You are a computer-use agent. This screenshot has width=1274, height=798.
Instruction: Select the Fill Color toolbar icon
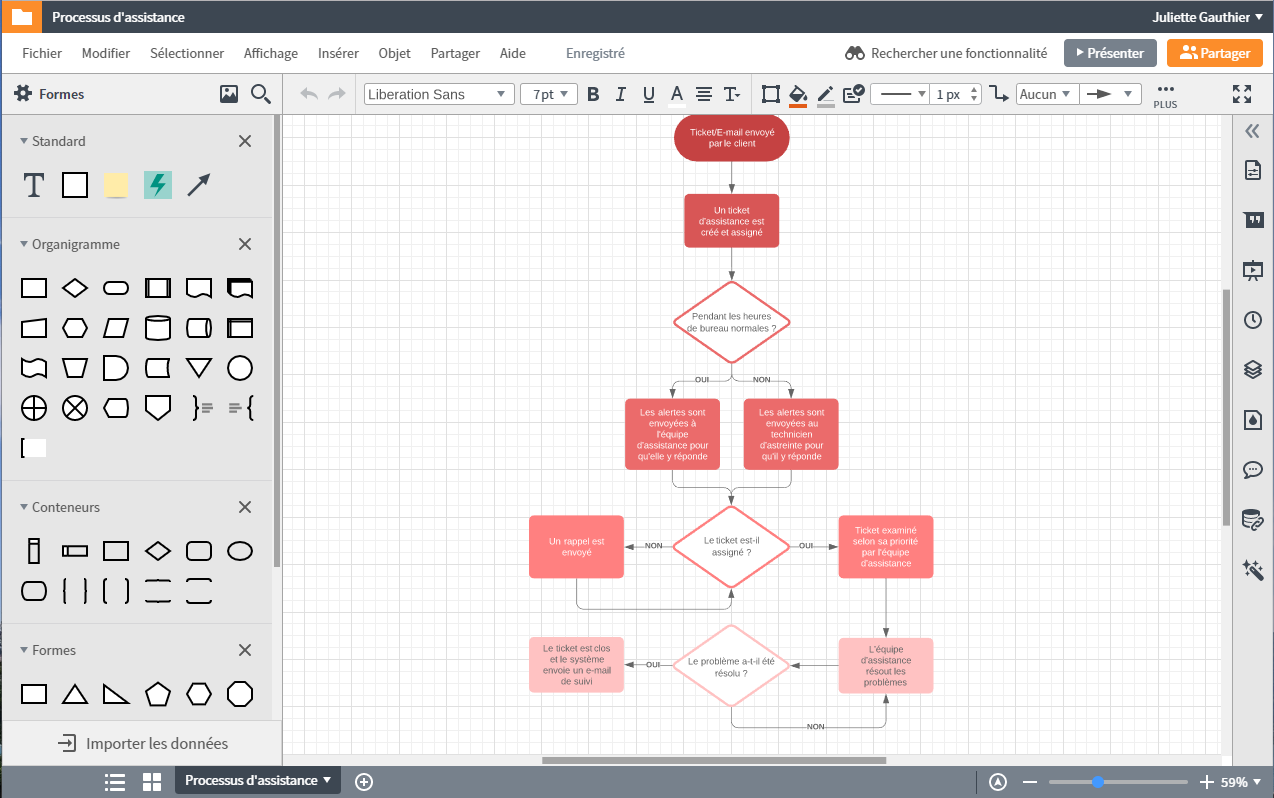[798, 94]
